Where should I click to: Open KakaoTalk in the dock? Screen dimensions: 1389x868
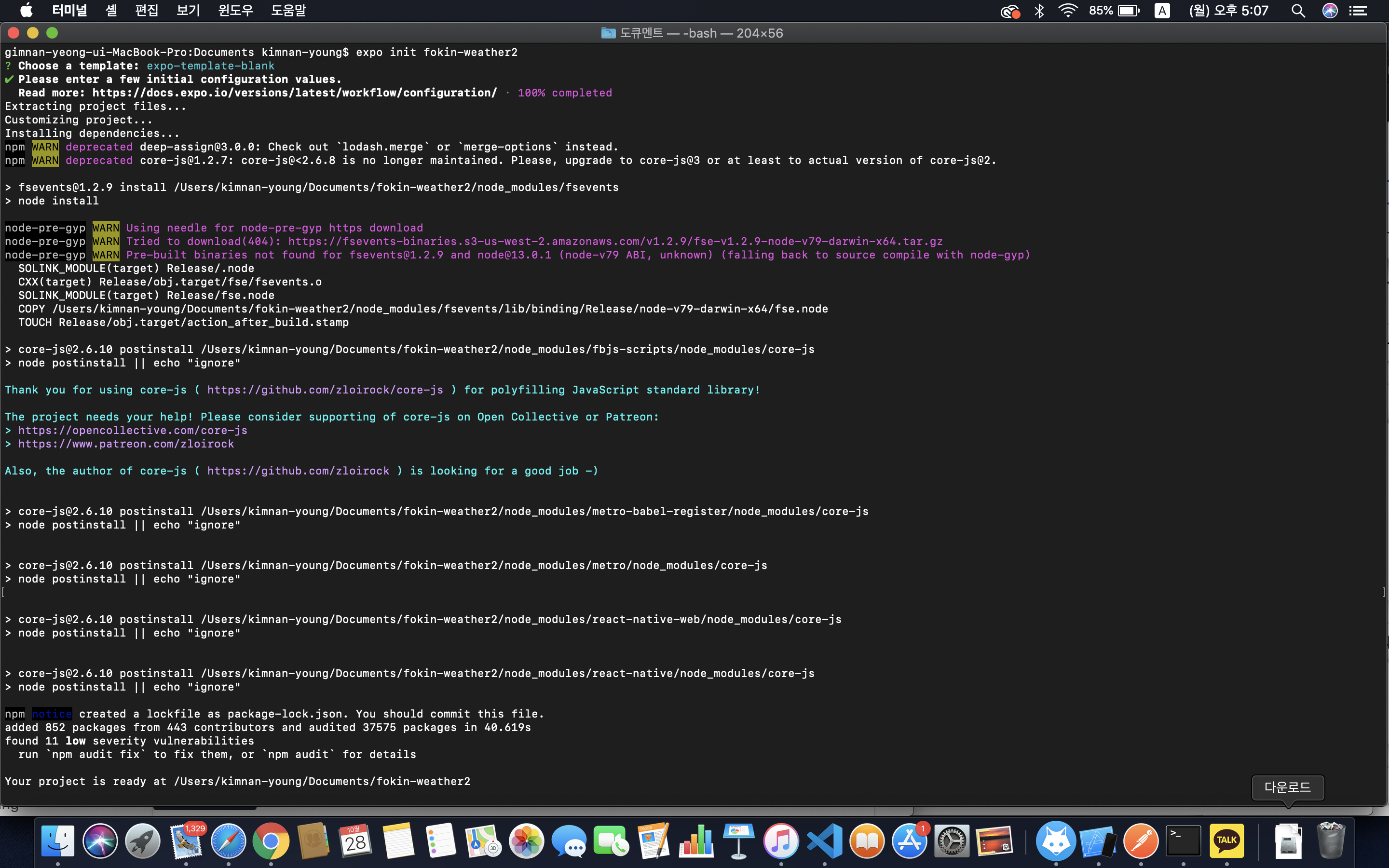point(1226,841)
